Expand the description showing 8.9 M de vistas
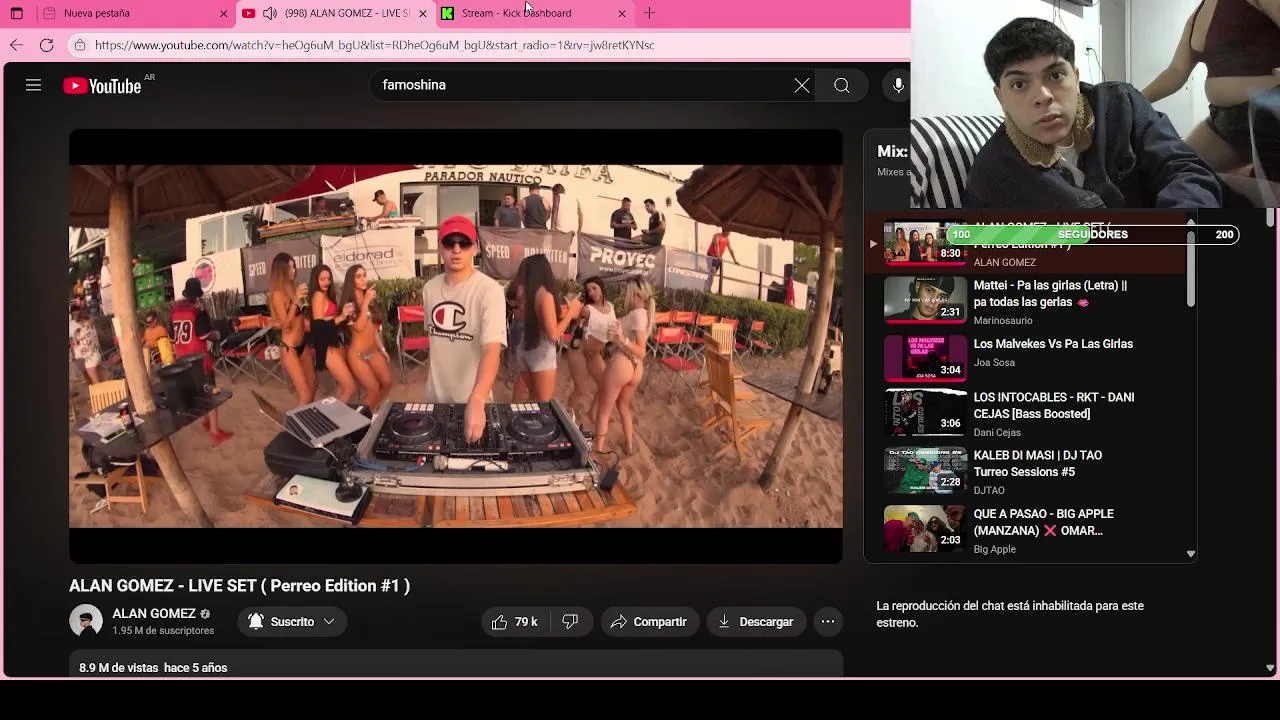 coord(456,666)
